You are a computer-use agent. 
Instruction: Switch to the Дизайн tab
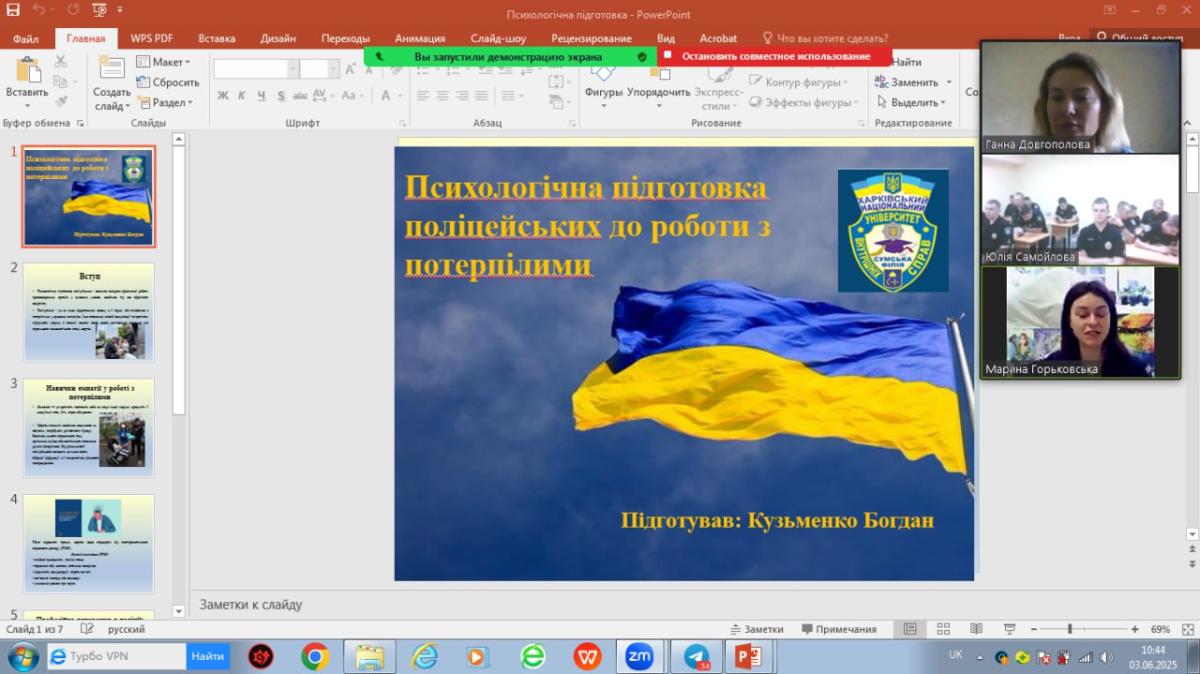(x=277, y=38)
